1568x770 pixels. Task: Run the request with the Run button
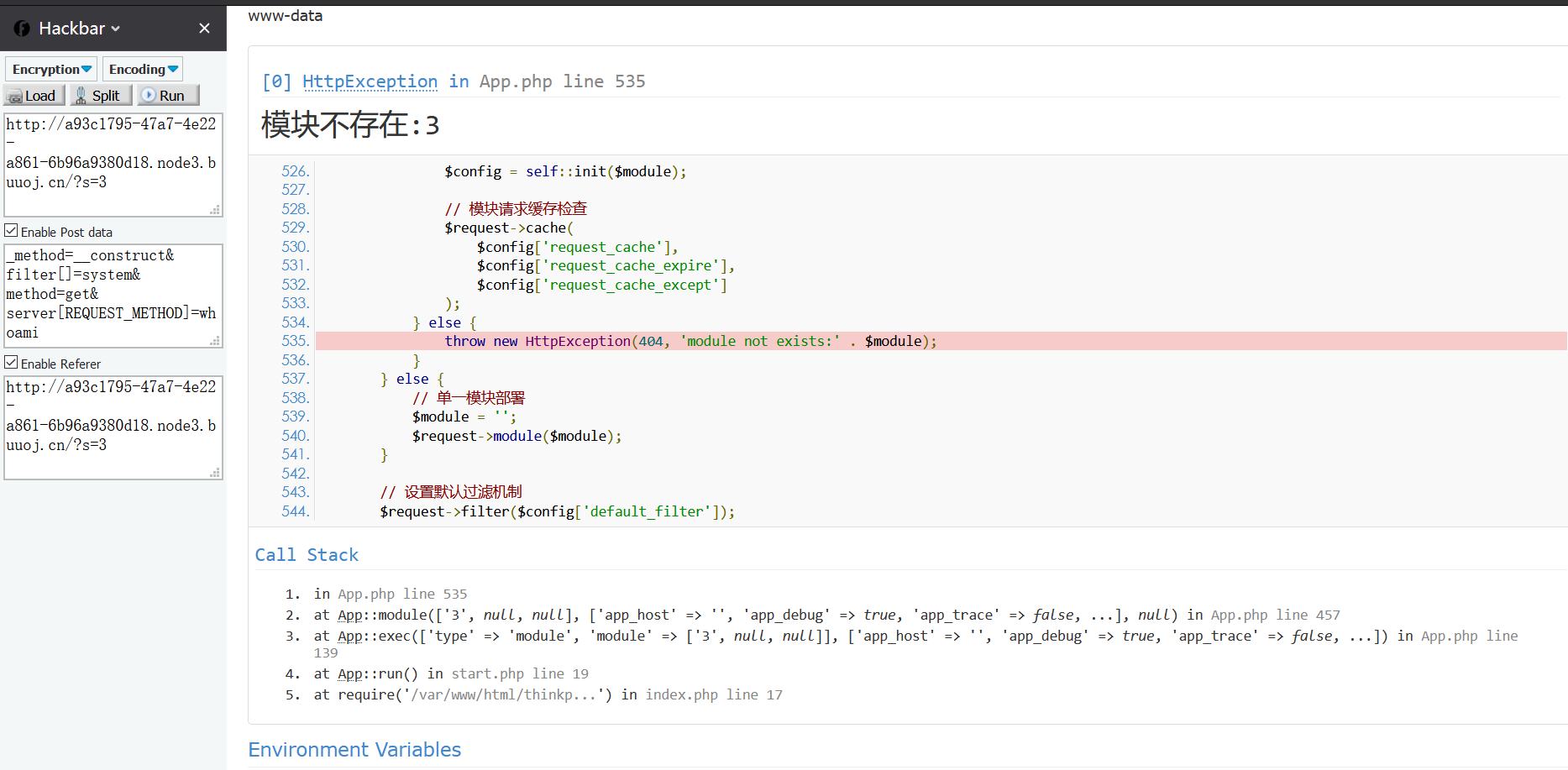tap(167, 95)
